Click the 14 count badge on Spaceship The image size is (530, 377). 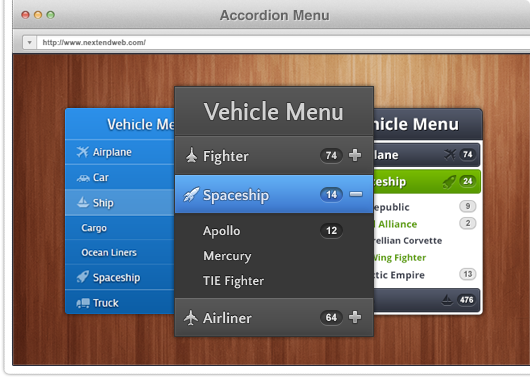(331, 194)
